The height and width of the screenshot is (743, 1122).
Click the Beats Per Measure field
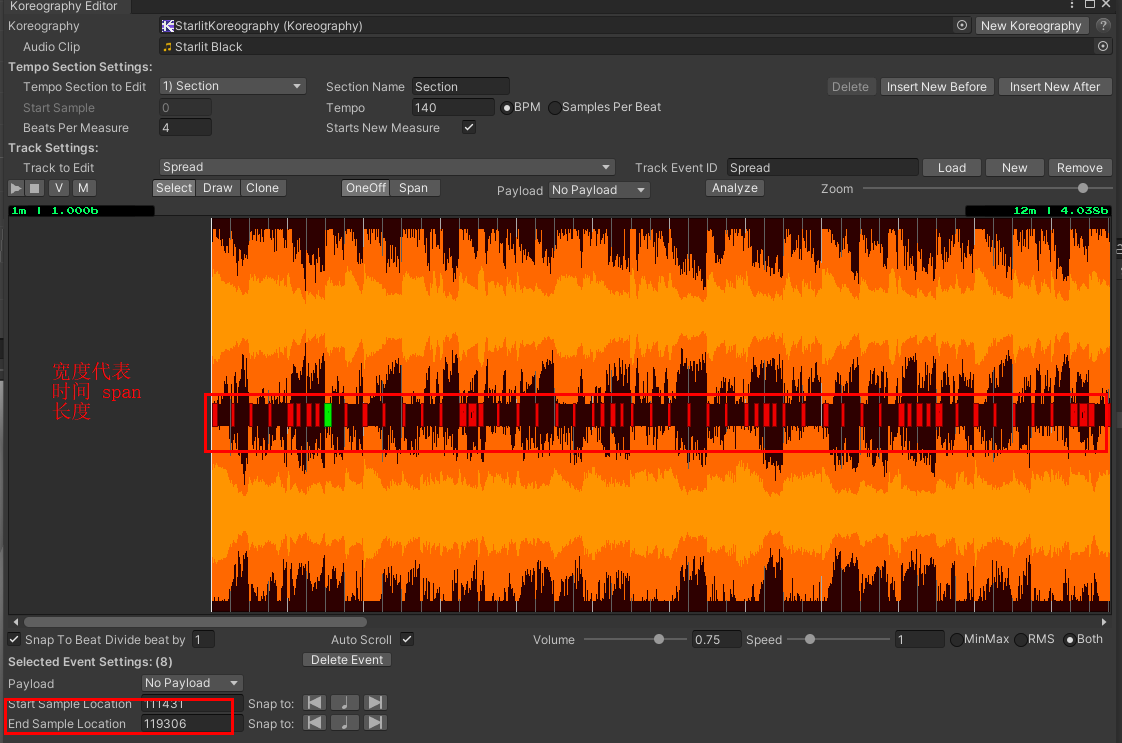click(185, 127)
